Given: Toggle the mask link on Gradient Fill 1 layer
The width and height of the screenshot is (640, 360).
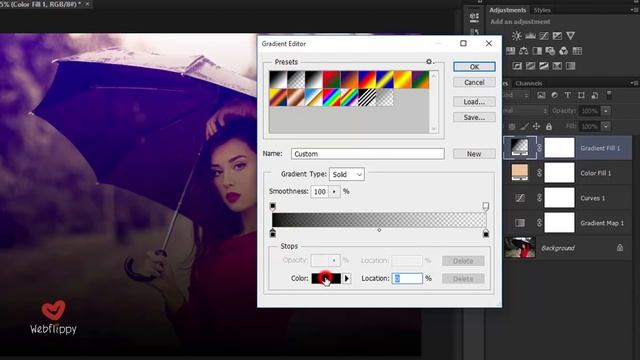Looking at the screenshot, I should tap(539, 148).
